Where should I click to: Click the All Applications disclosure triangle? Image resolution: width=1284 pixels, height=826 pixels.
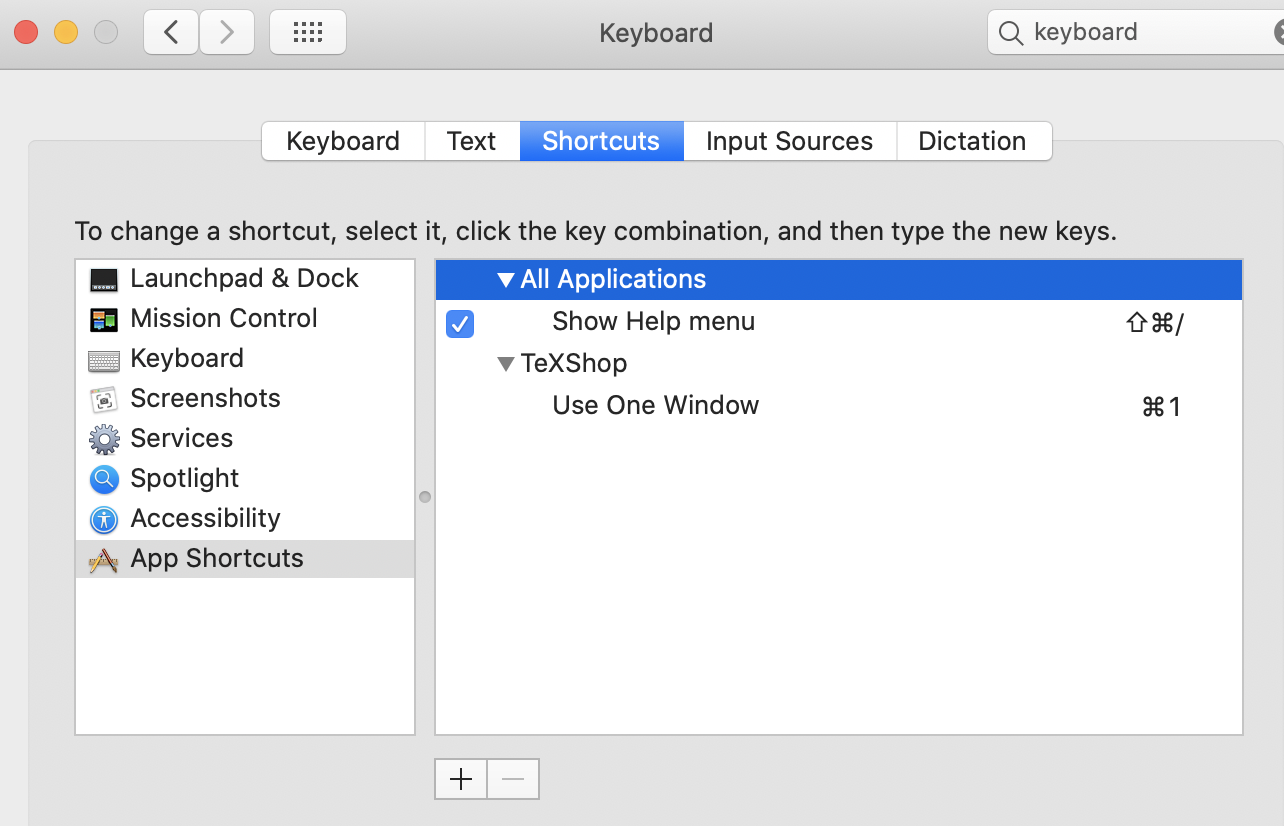click(x=505, y=280)
